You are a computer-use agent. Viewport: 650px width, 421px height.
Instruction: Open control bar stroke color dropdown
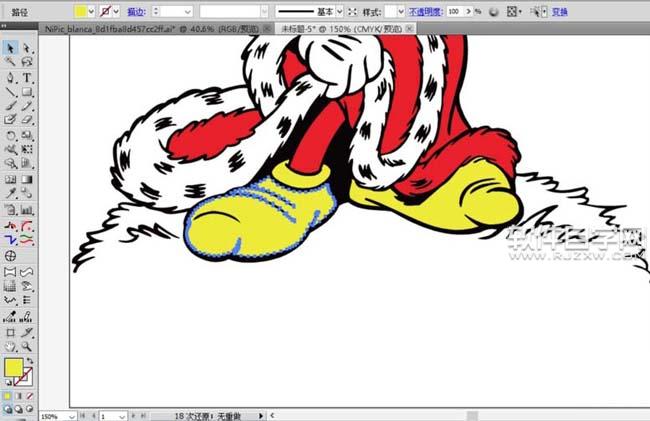point(116,12)
